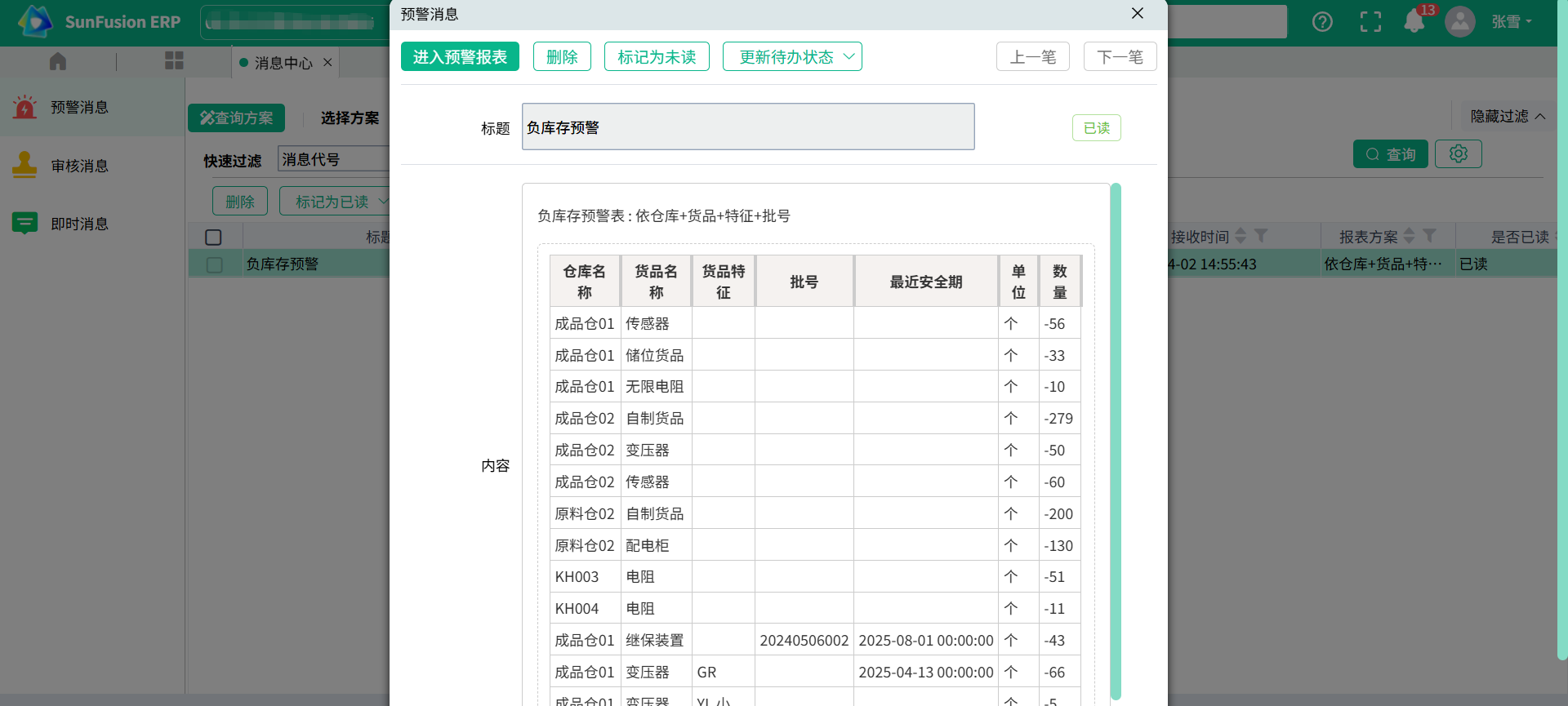
Task: Click the 标题 input field
Action: click(x=747, y=127)
